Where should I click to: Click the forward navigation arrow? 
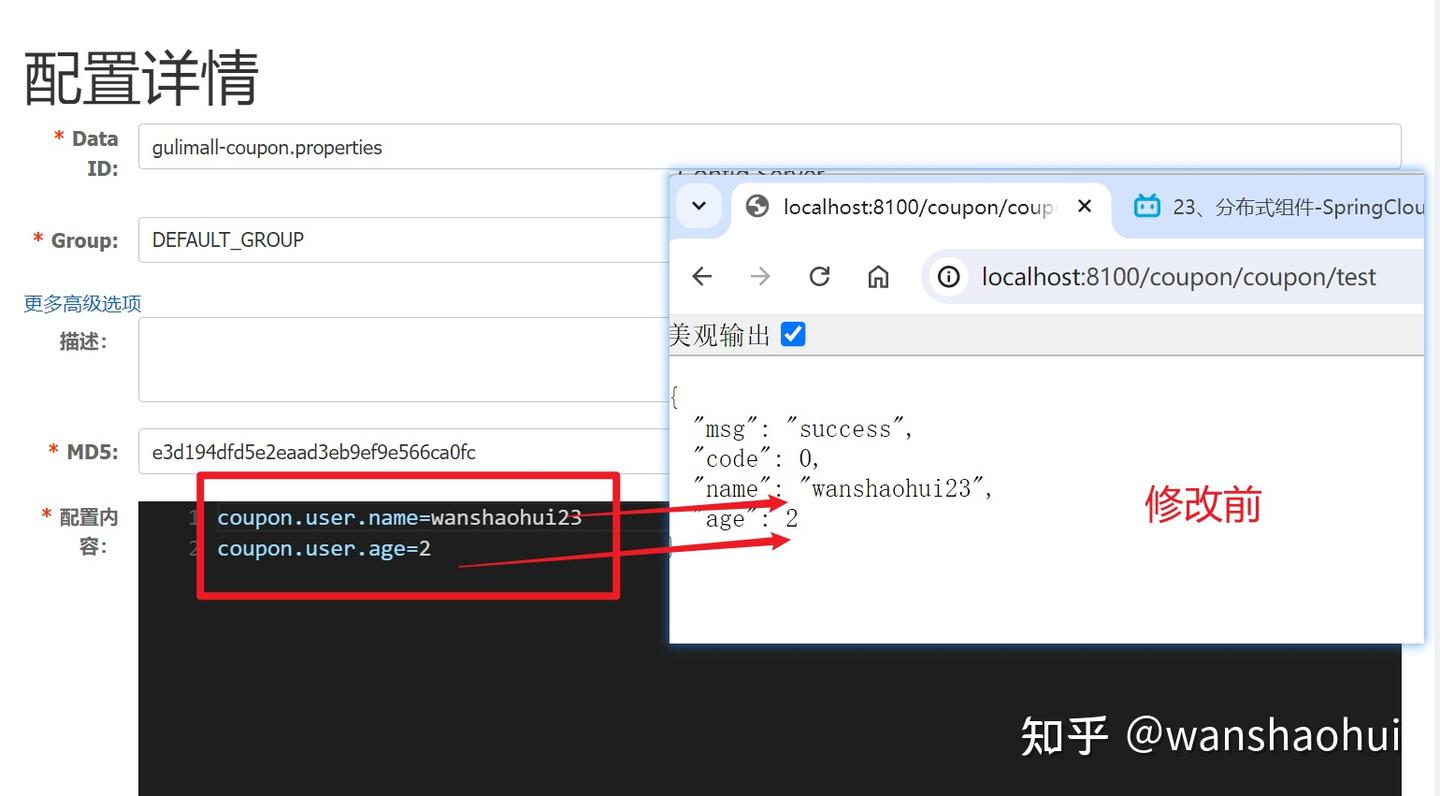click(760, 277)
